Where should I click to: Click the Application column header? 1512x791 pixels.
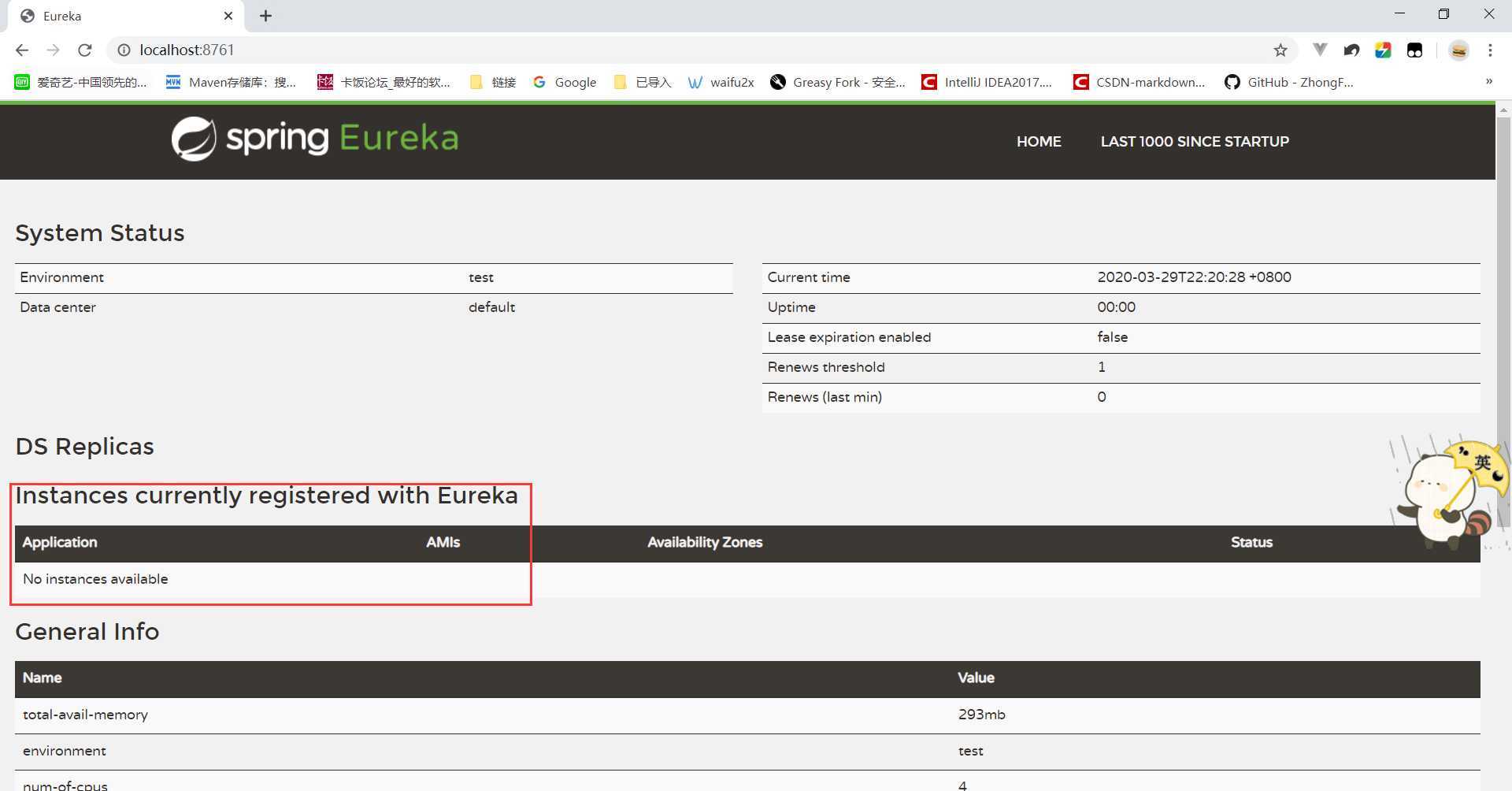[x=60, y=542]
